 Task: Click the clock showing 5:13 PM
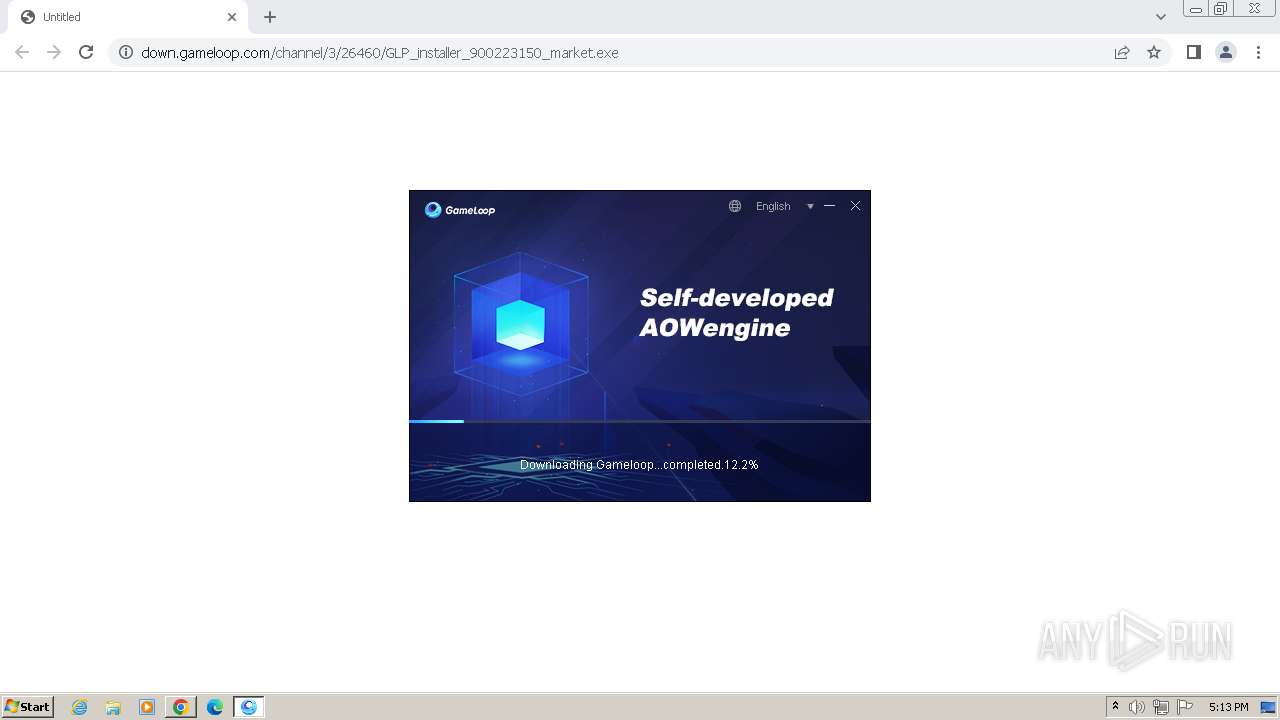[x=1228, y=707]
